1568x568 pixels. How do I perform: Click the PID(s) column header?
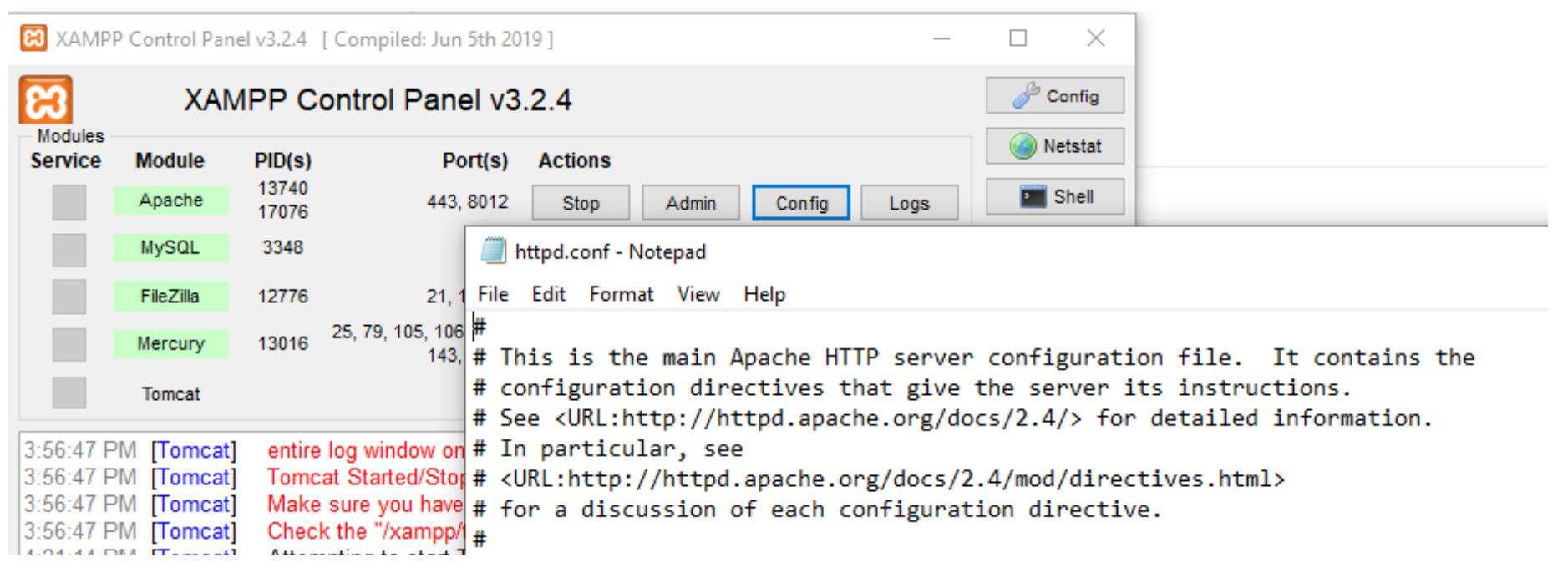tap(283, 160)
